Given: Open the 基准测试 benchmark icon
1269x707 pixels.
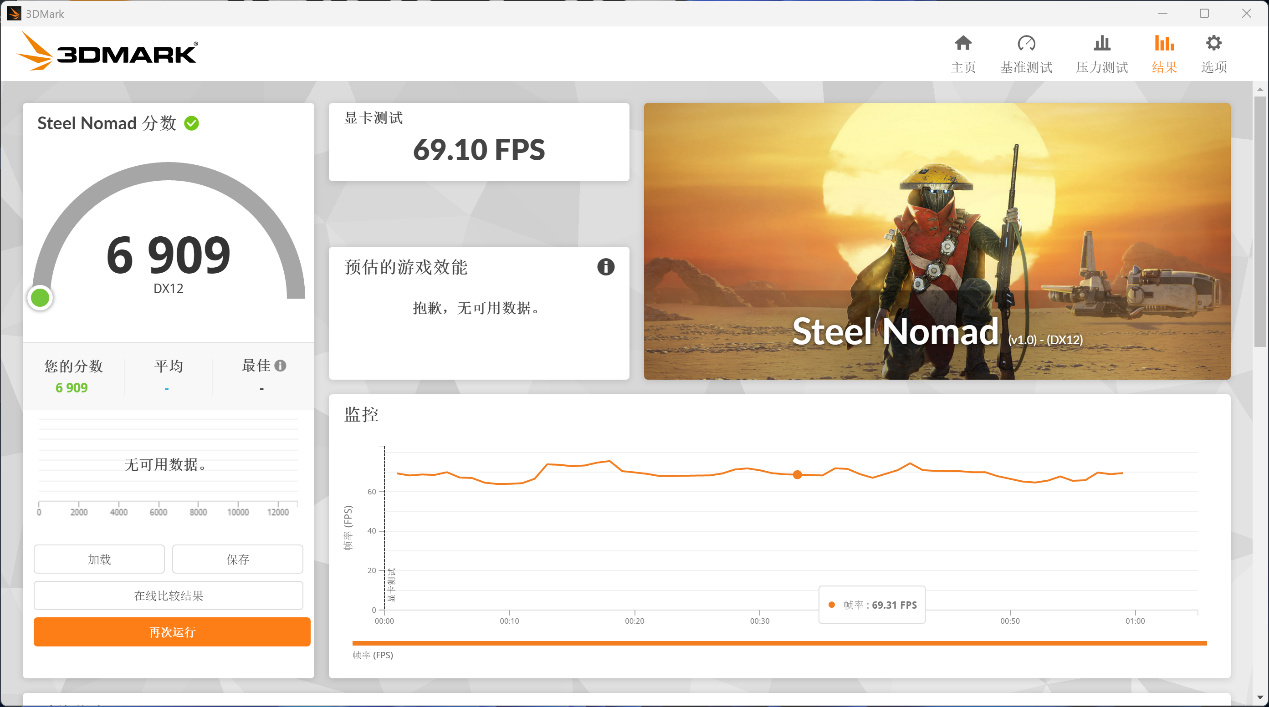Looking at the screenshot, I should [1026, 52].
